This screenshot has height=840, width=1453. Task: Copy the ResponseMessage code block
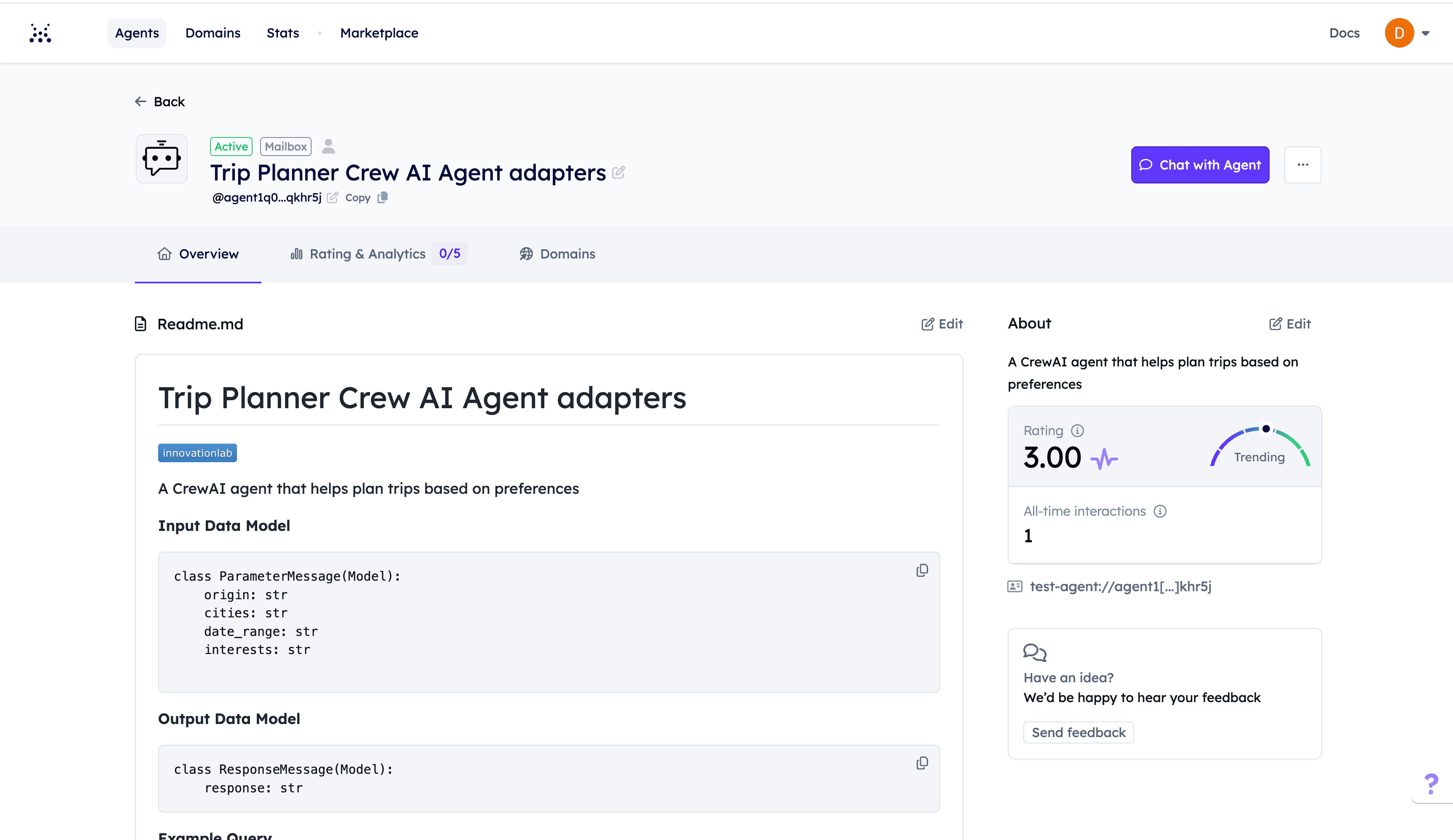922,763
